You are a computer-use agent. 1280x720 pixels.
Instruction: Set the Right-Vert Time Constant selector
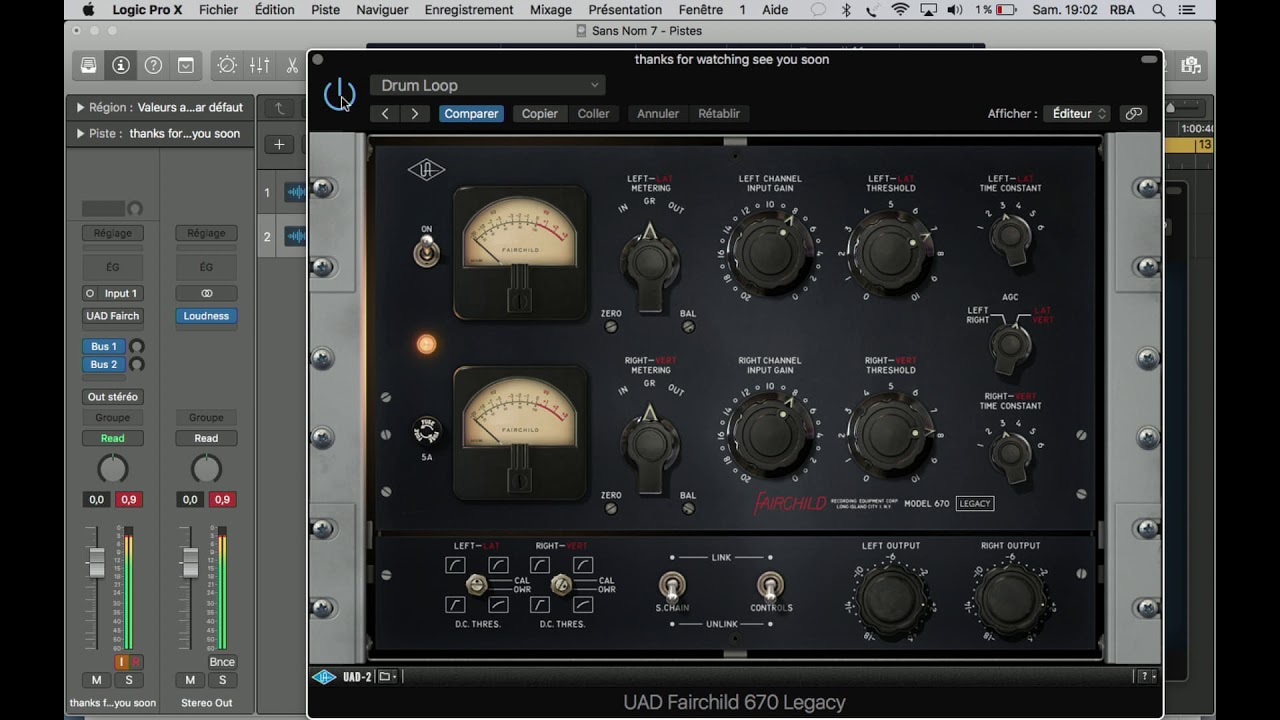pyautogui.click(x=1009, y=453)
